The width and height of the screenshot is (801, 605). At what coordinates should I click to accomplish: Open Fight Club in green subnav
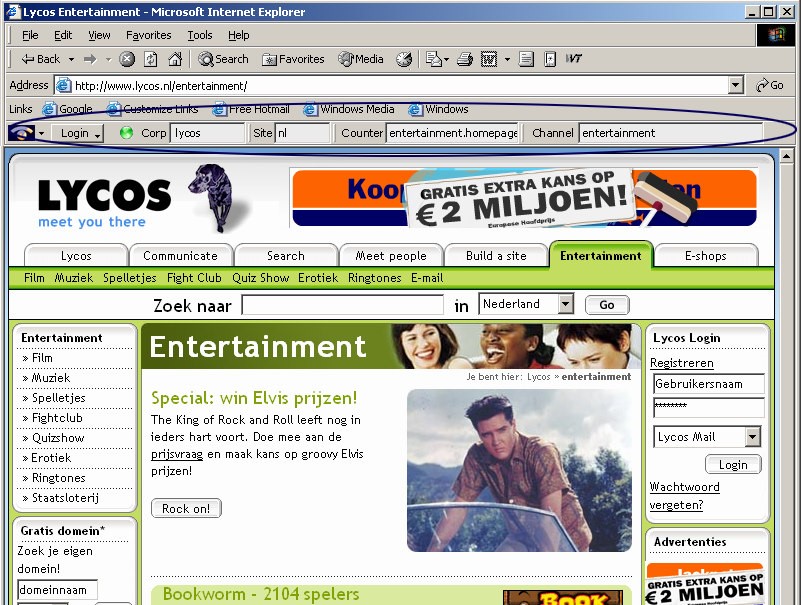coord(194,278)
